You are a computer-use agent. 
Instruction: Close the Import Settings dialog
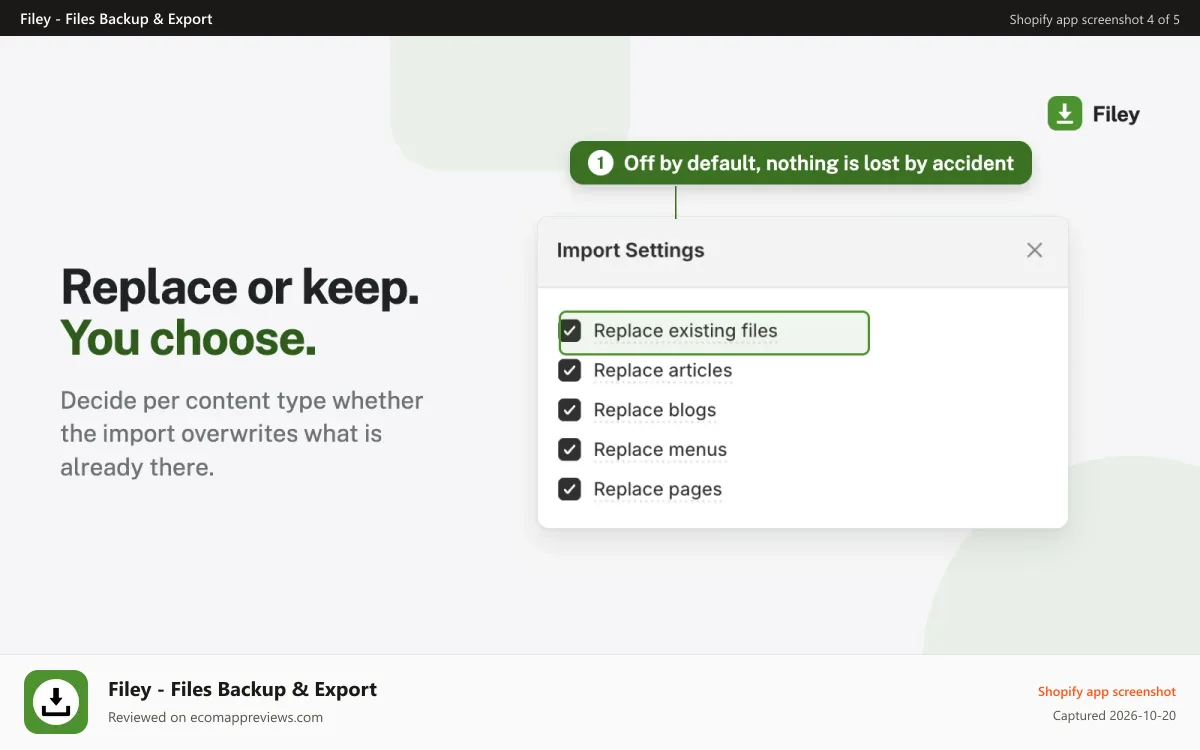pyautogui.click(x=1035, y=250)
